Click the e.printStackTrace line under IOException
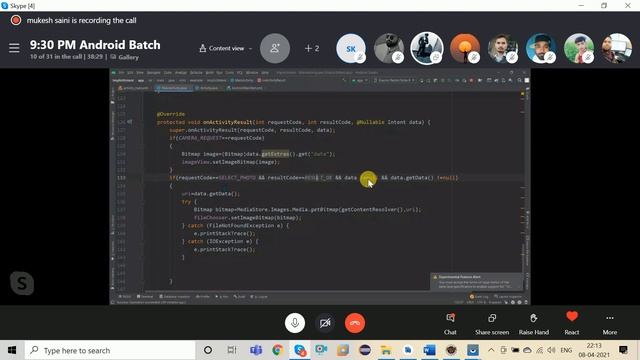The image size is (640, 360). [x=224, y=249]
